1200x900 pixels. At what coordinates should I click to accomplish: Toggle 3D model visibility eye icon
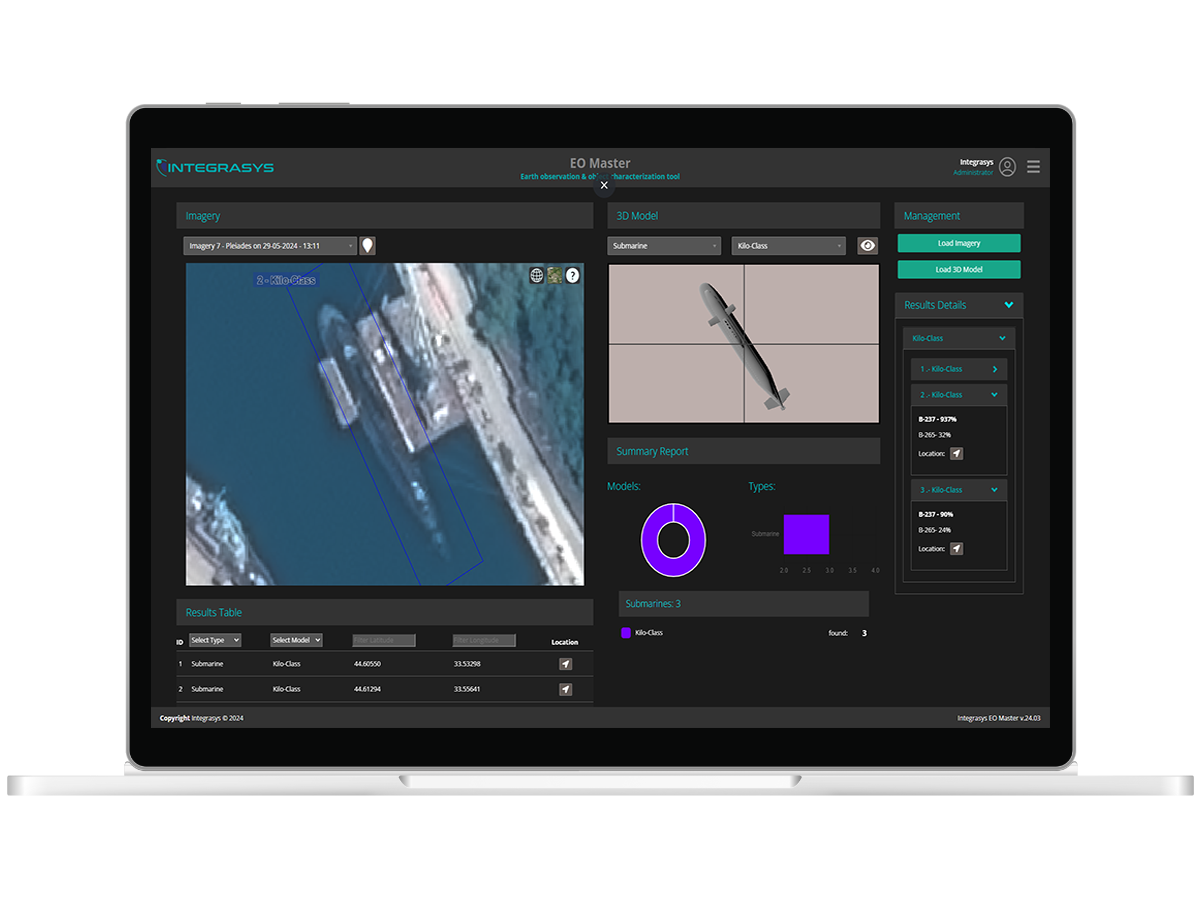tap(867, 246)
